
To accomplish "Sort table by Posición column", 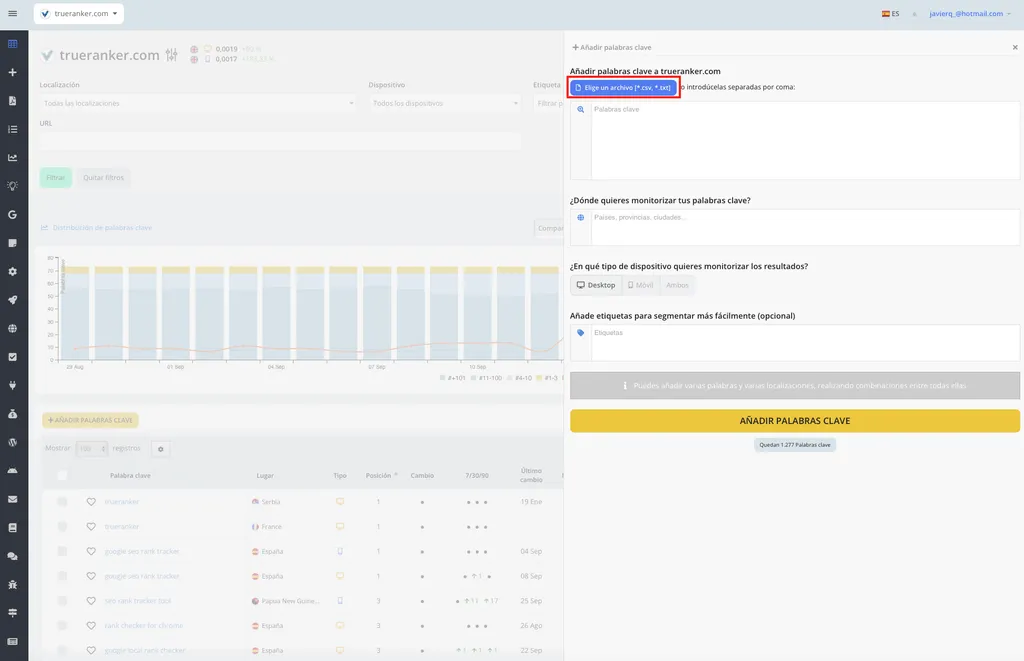I will (381, 476).
